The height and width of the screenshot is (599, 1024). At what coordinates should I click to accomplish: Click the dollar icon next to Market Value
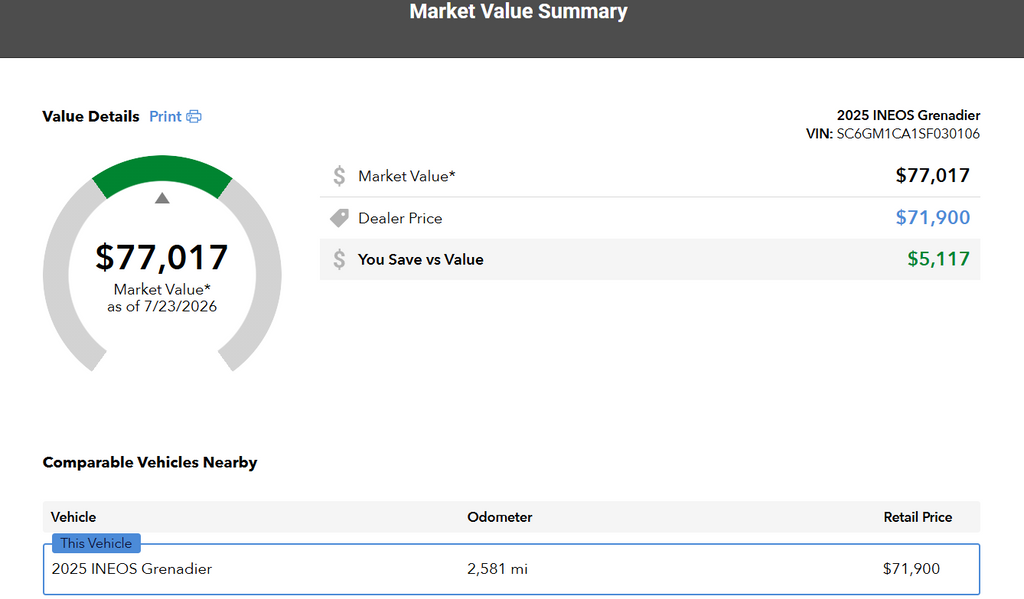pos(339,176)
